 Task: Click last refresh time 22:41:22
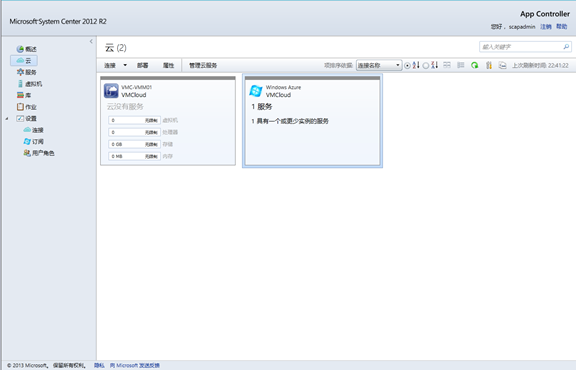[x=540, y=65]
